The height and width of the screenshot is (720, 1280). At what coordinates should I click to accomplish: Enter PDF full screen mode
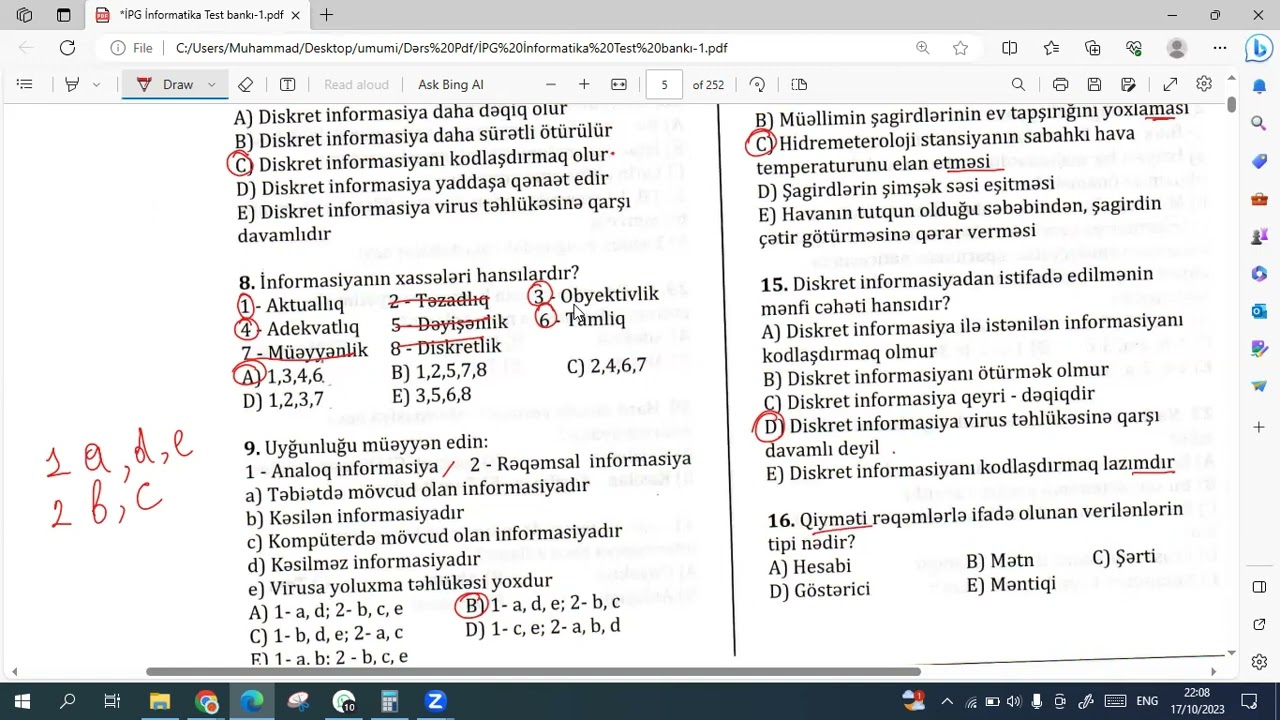[x=1170, y=85]
